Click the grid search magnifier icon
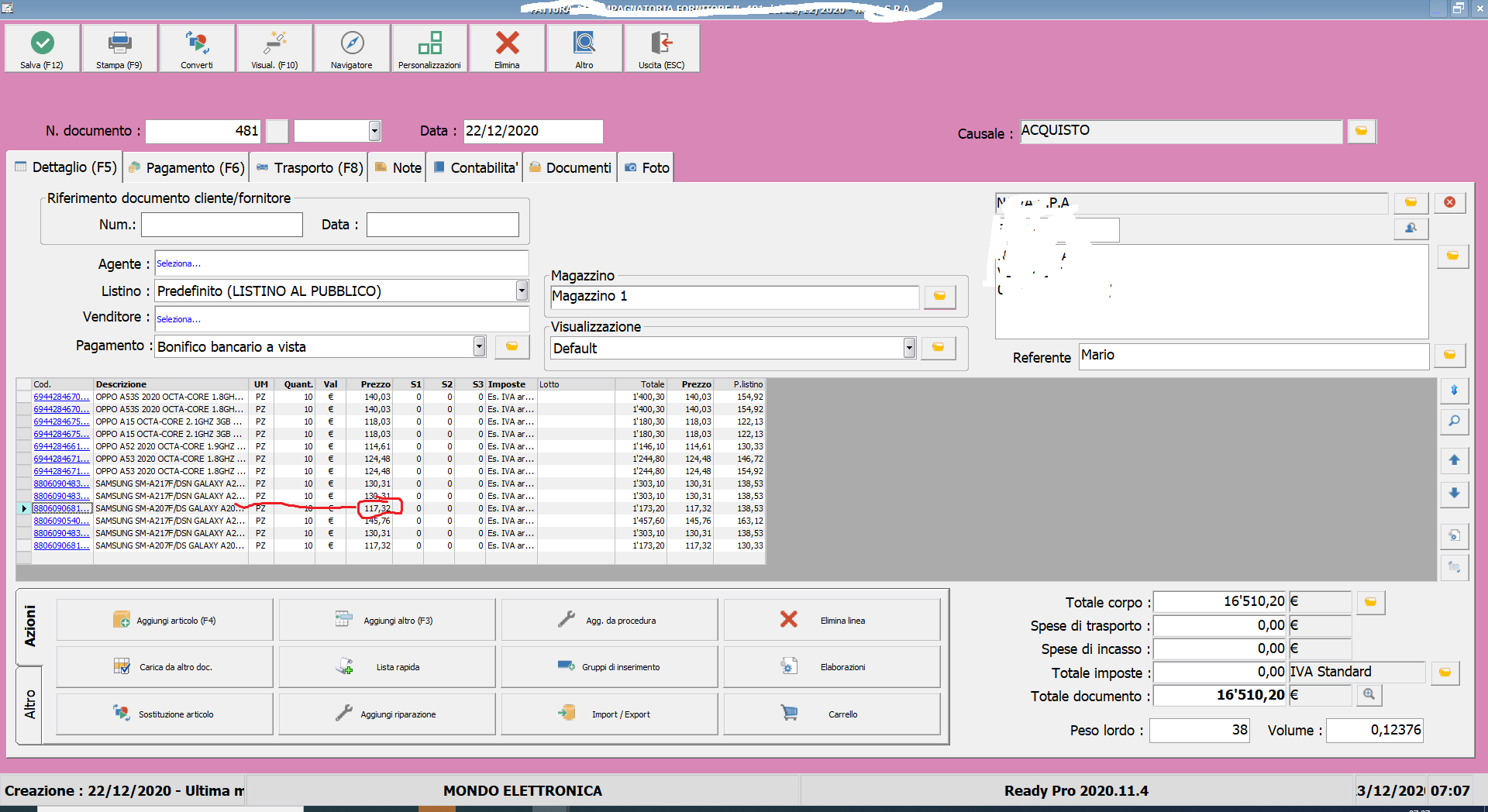The width and height of the screenshot is (1488, 812). coord(1455,421)
